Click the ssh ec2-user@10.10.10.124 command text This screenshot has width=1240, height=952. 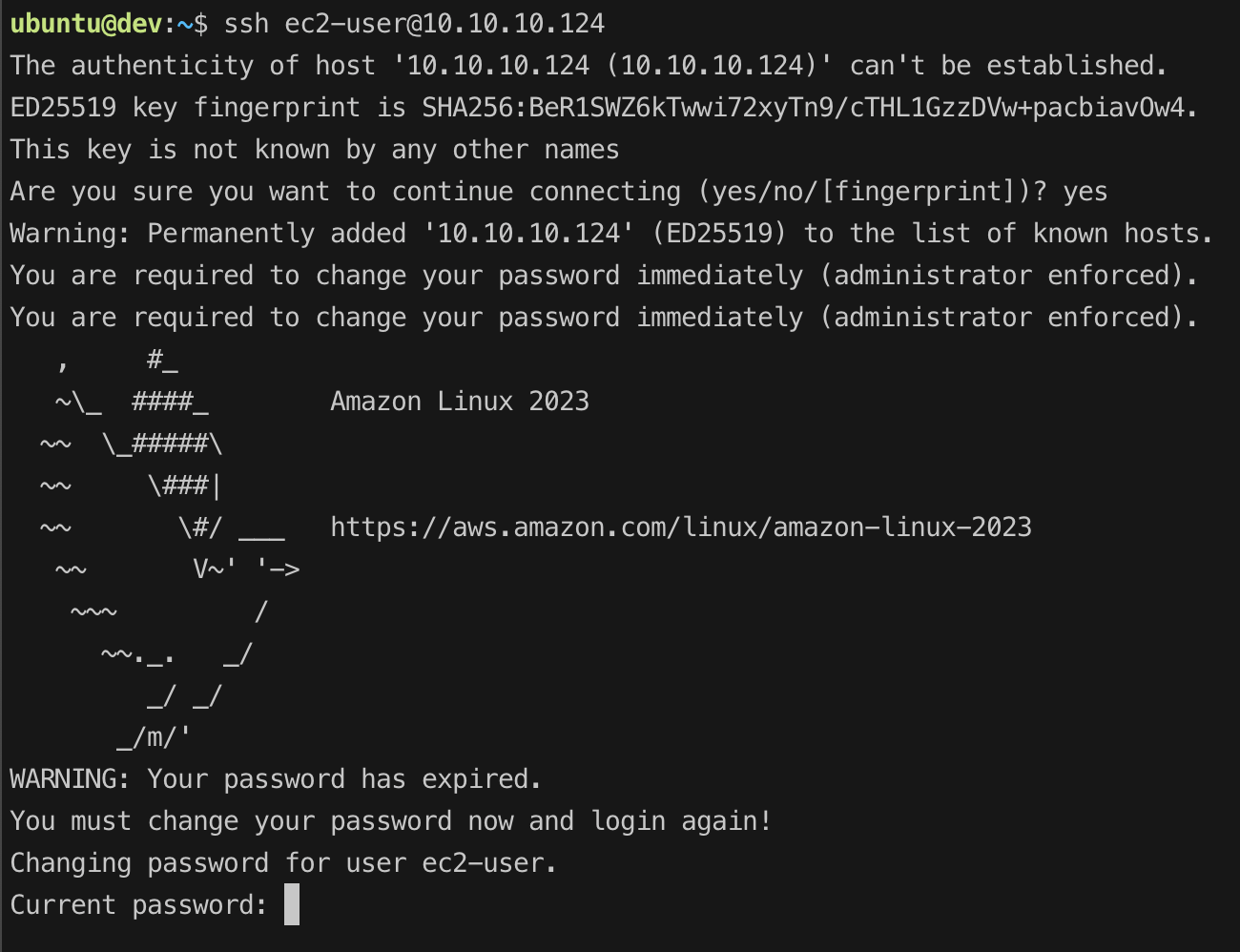click(414, 24)
